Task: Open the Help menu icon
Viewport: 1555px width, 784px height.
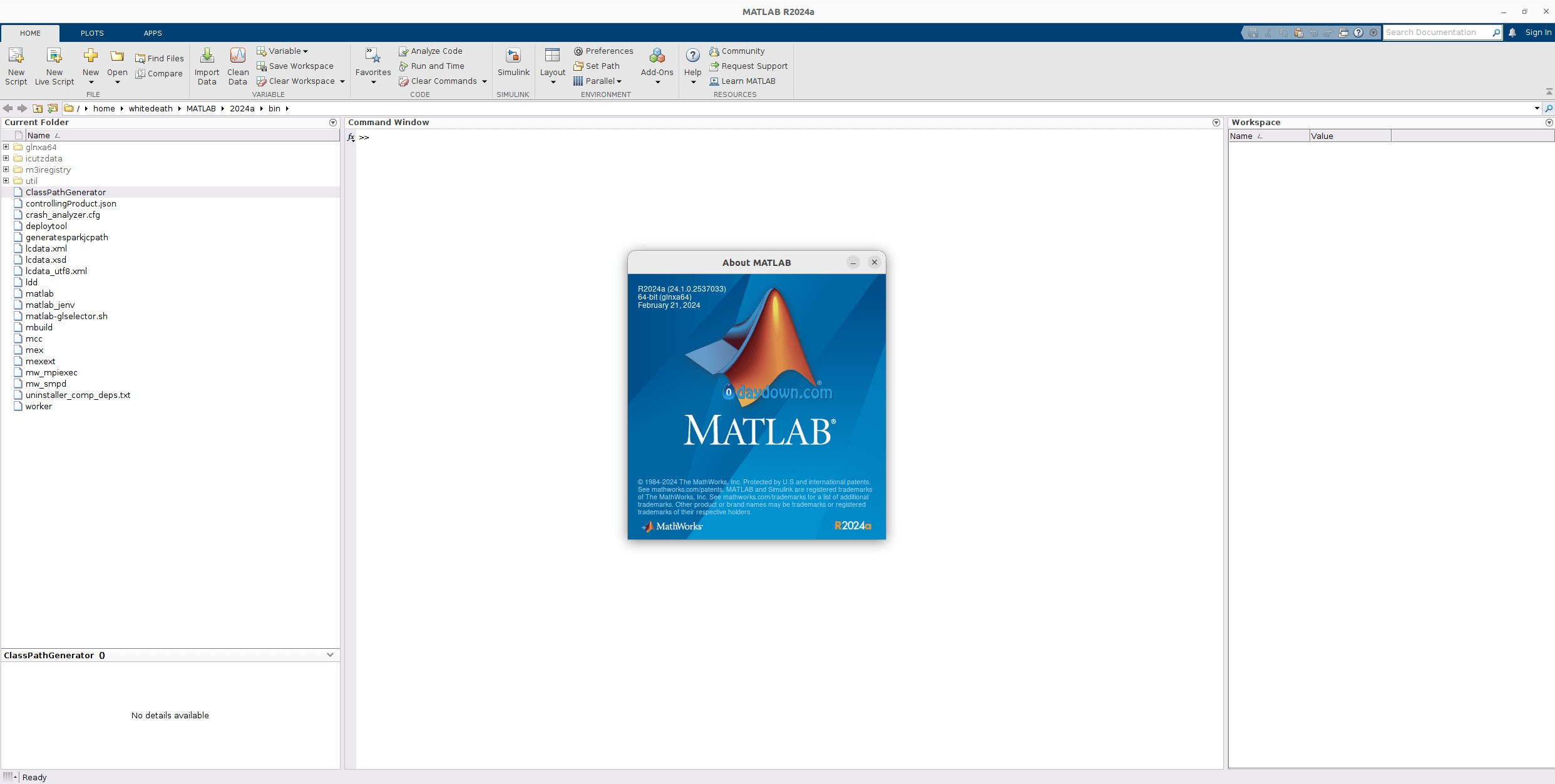Action: (692, 55)
